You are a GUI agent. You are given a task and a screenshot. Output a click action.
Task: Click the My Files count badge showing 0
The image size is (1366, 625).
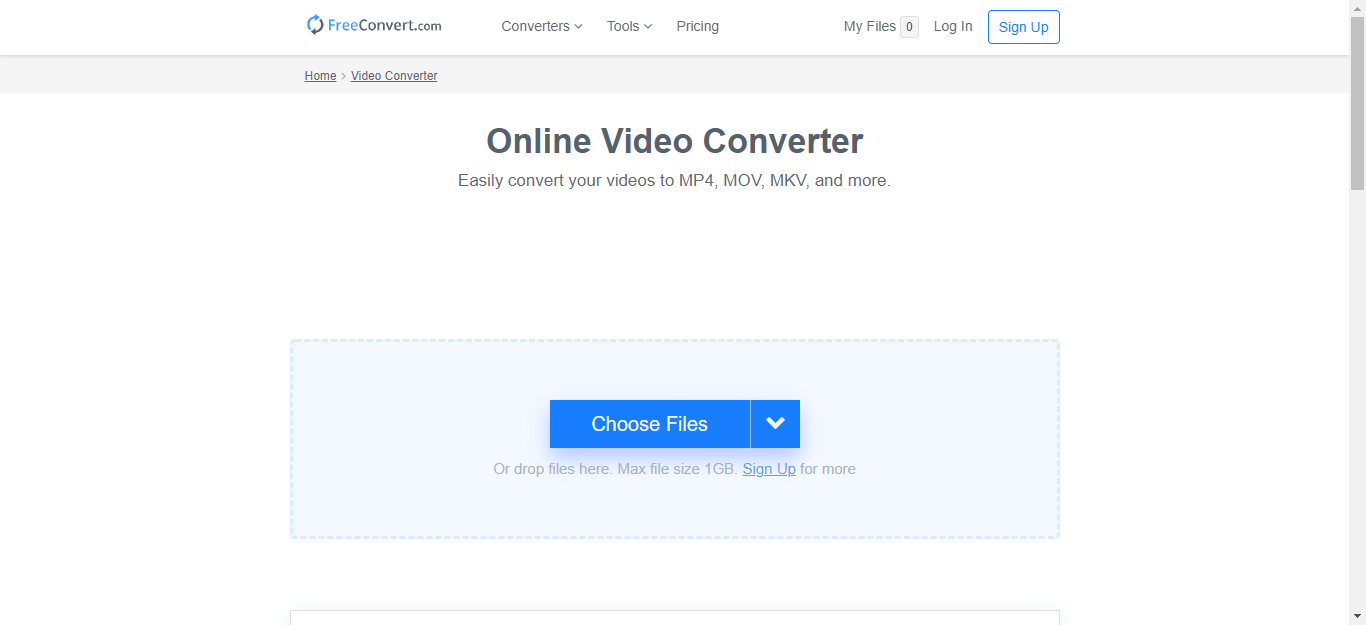pos(909,27)
